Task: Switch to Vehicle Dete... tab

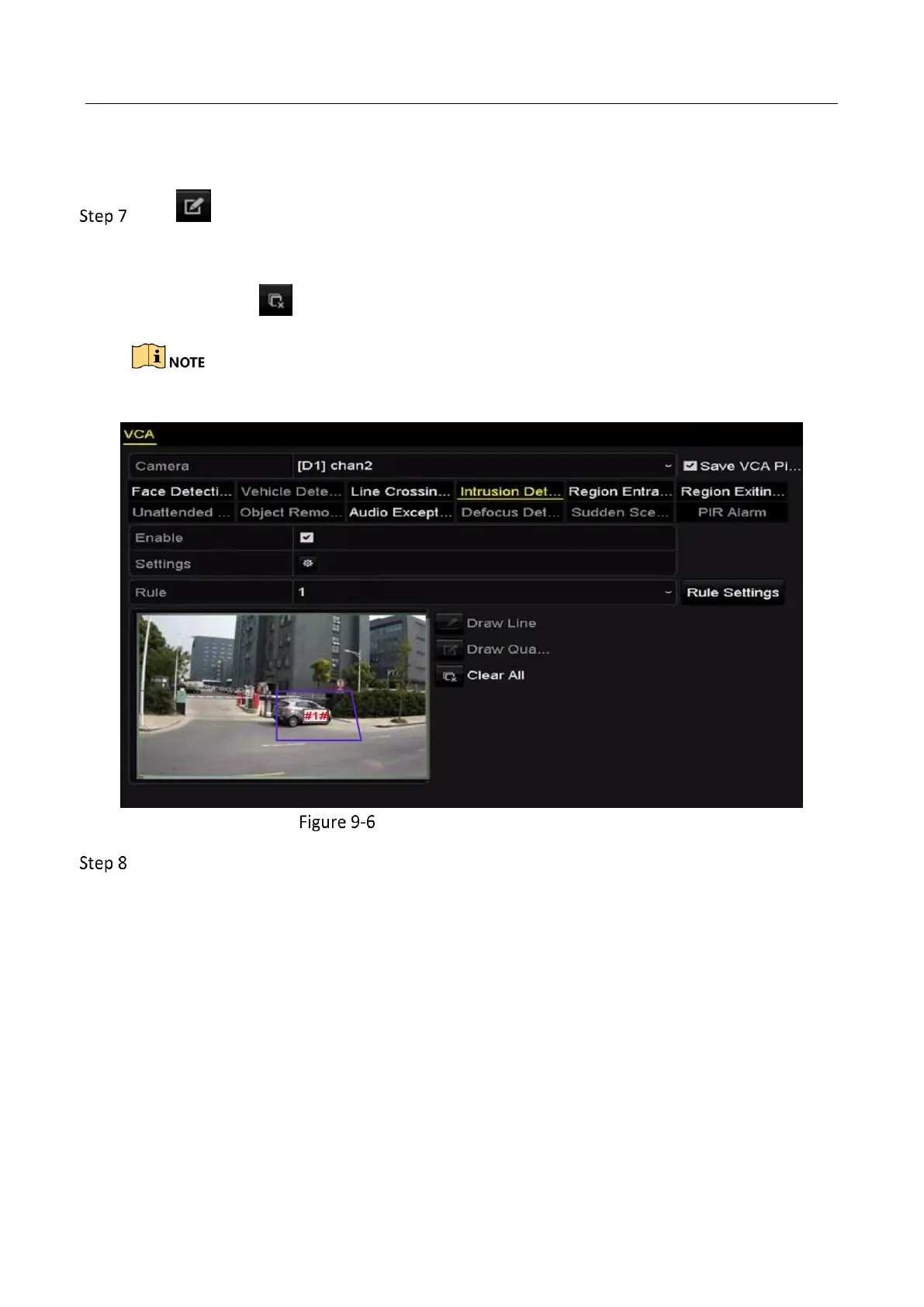Action: (x=290, y=491)
